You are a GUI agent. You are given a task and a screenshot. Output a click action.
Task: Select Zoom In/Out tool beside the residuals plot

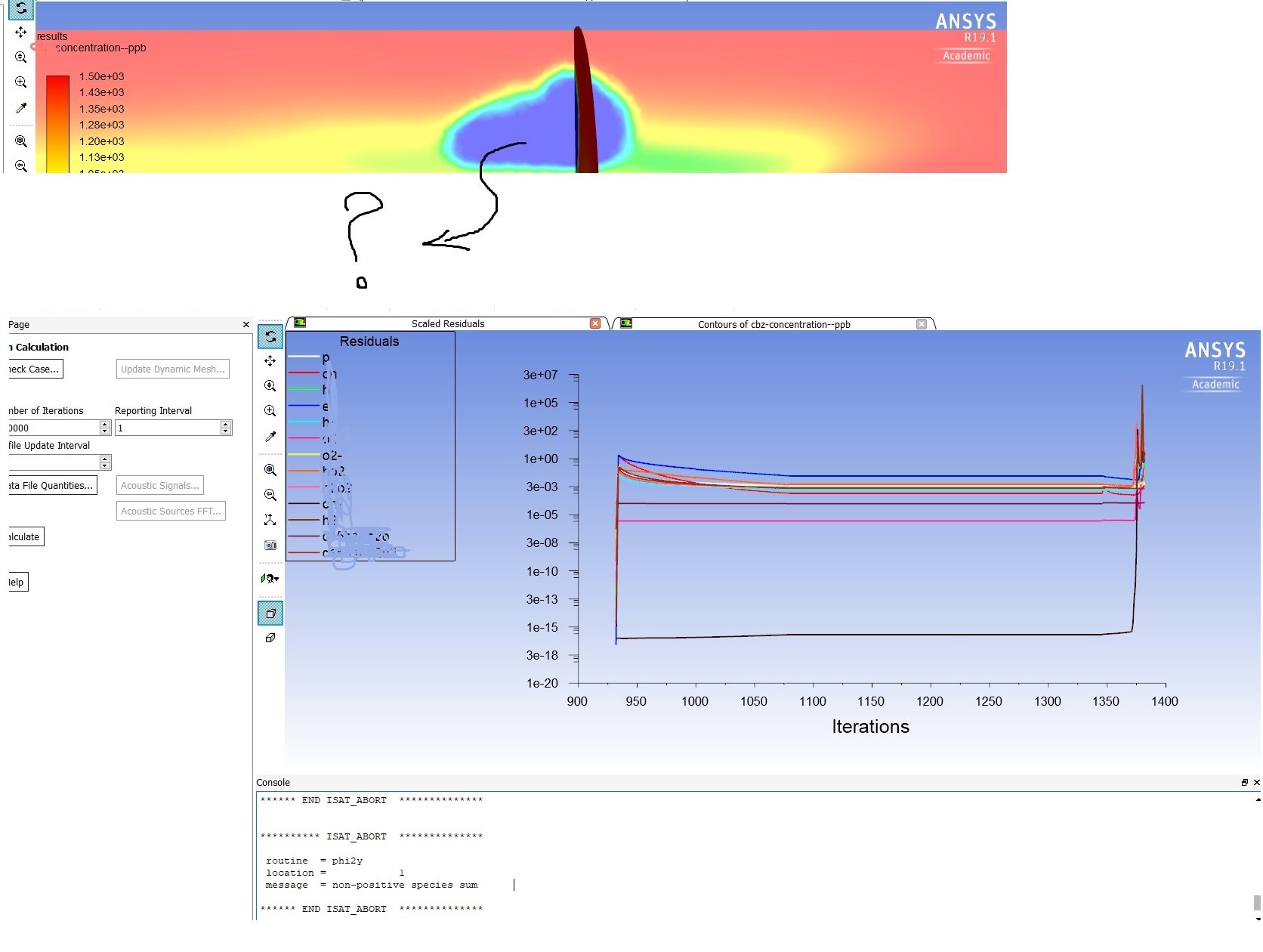[270, 386]
